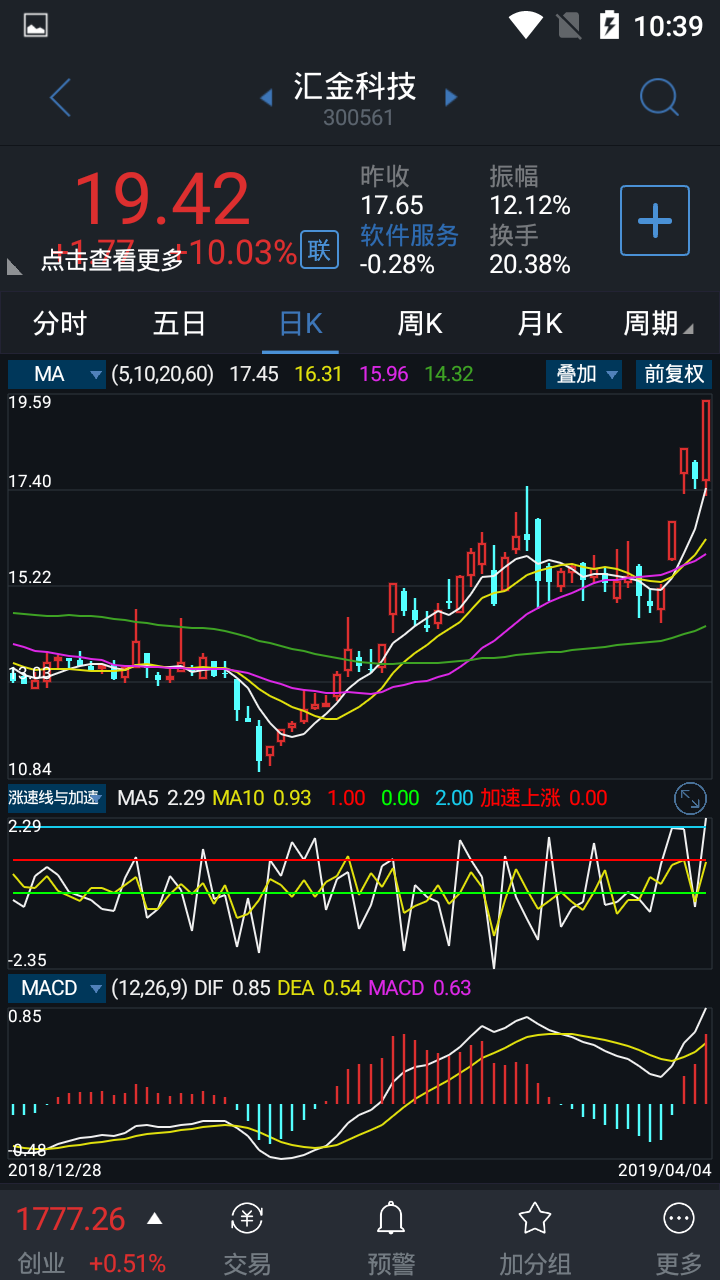Image resolution: width=720 pixels, height=1280 pixels.
Task: Tap the 19.42 current price
Action: pos(162,199)
